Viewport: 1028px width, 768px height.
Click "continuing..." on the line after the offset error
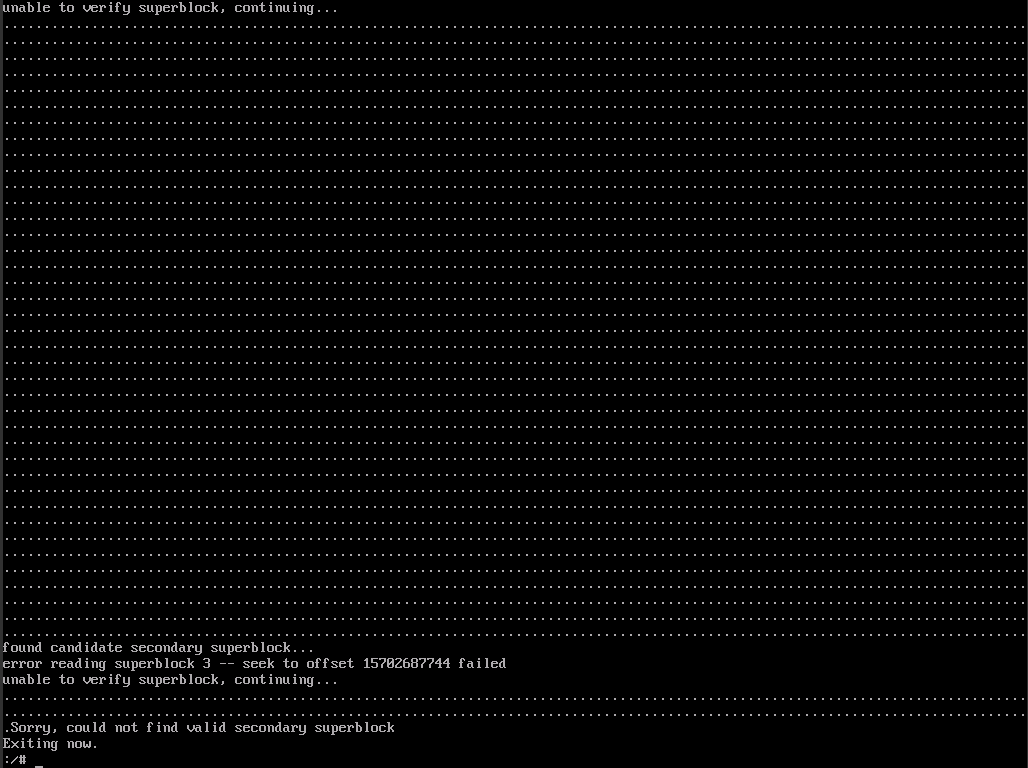point(286,680)
